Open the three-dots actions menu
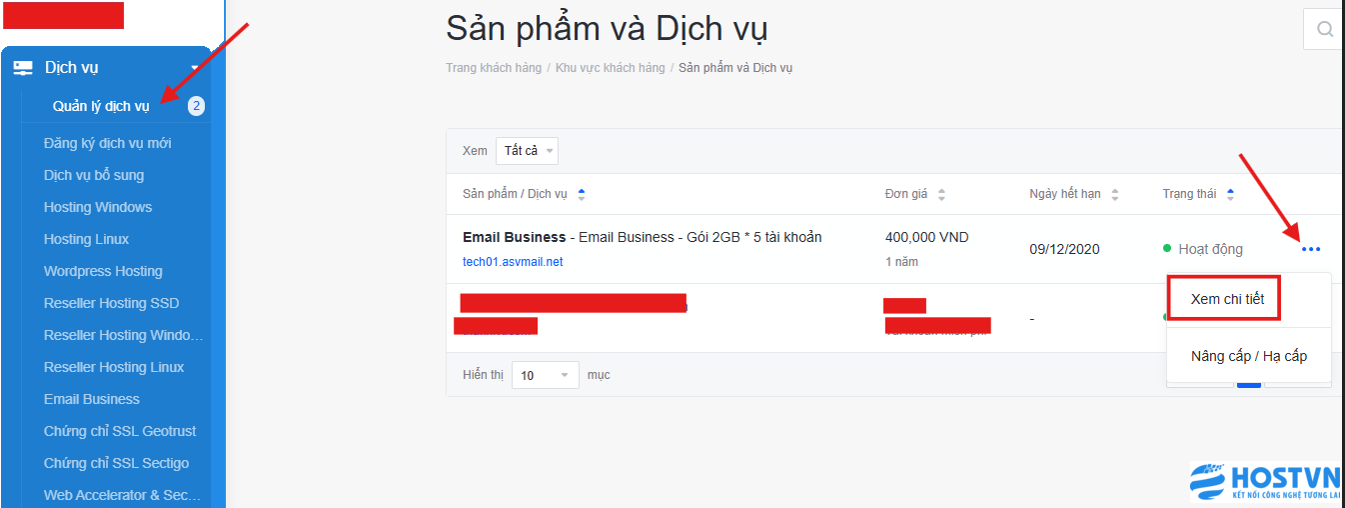Image resolution: width=1345 pixels, height=508 pixels. pos(1311,249)
